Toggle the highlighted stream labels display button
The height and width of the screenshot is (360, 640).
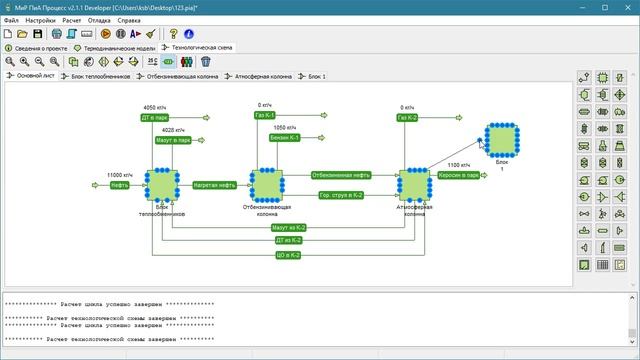pyautogui.click(x=168, y=62)
